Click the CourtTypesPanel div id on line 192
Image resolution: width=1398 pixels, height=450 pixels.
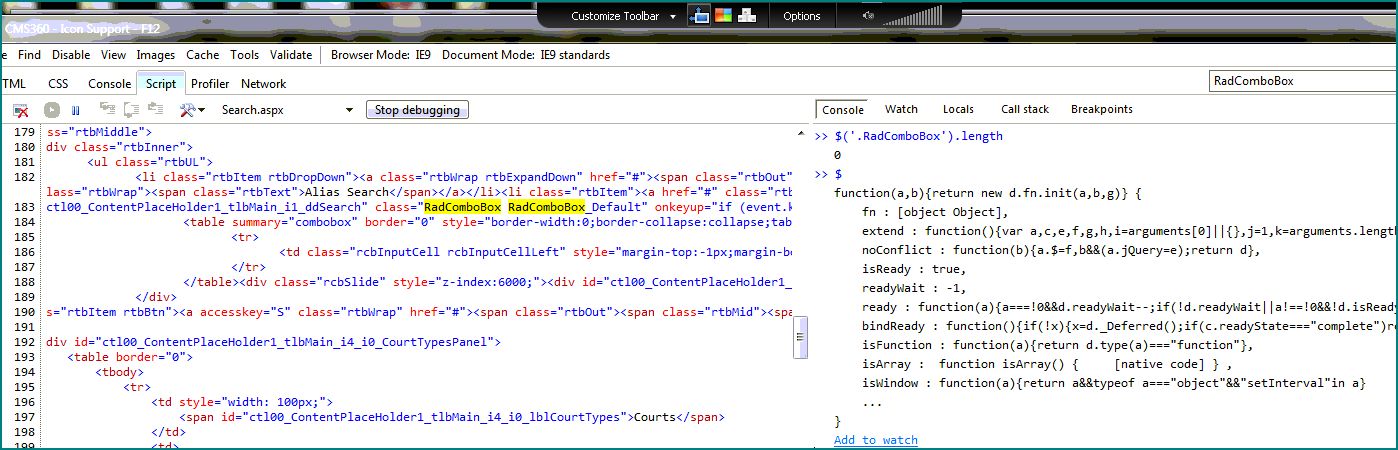pyautogui.click(x=274, y=342)
